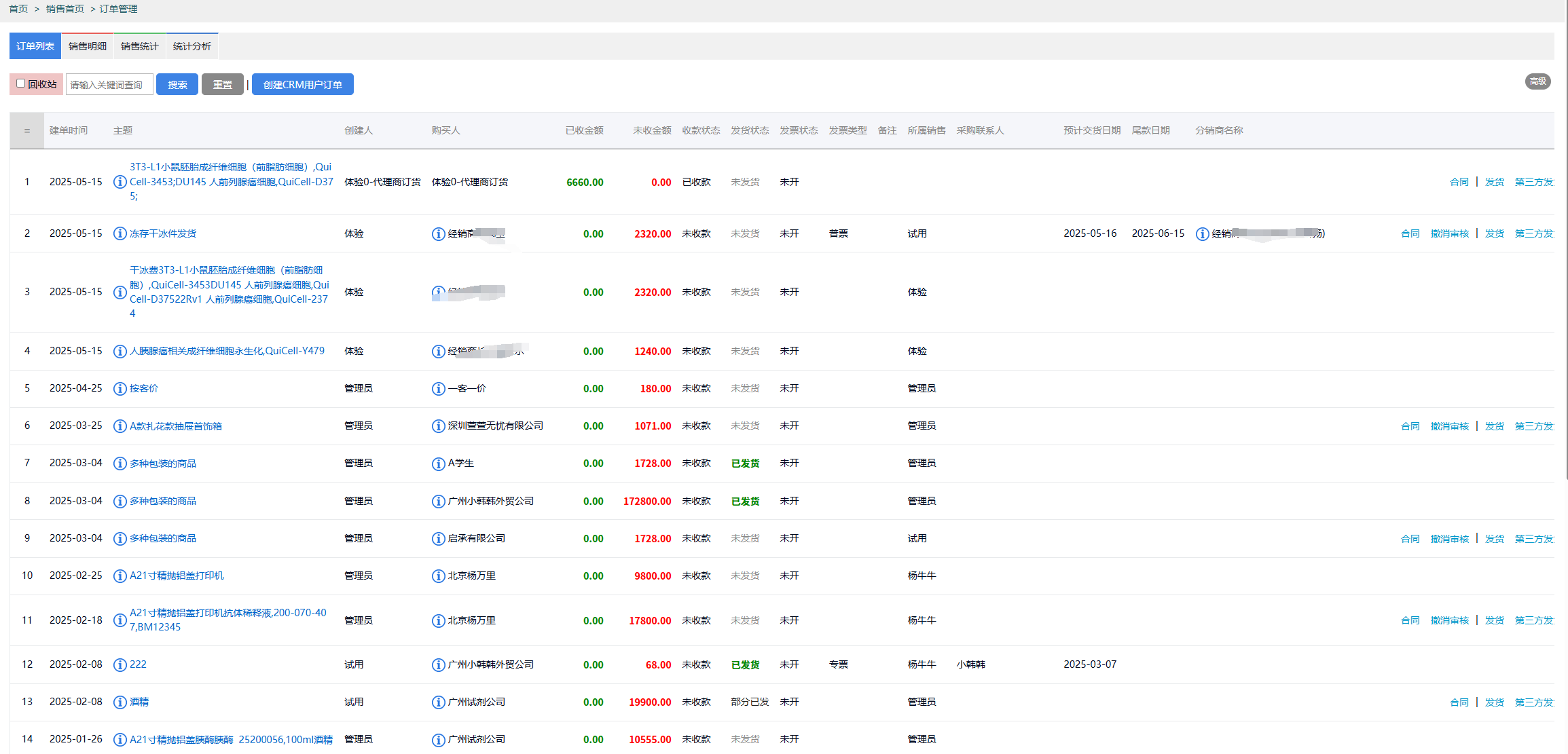Click 创建CRM用户订单 button
The width and height of the screenshot is (1568, 754).
pos(303,84)
